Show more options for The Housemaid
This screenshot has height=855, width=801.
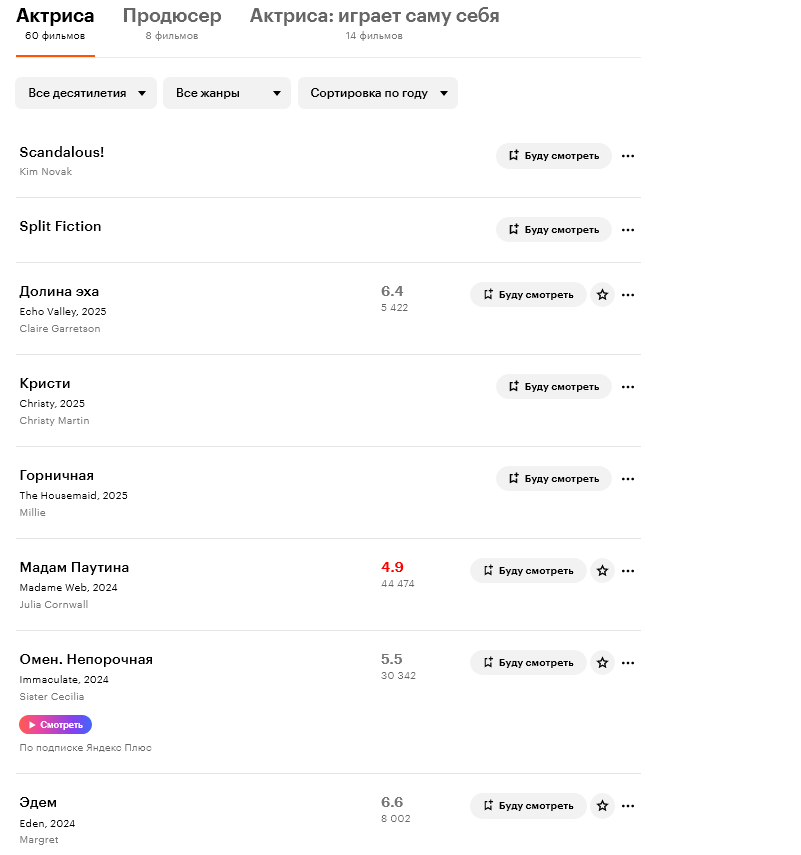coord(628,479)
